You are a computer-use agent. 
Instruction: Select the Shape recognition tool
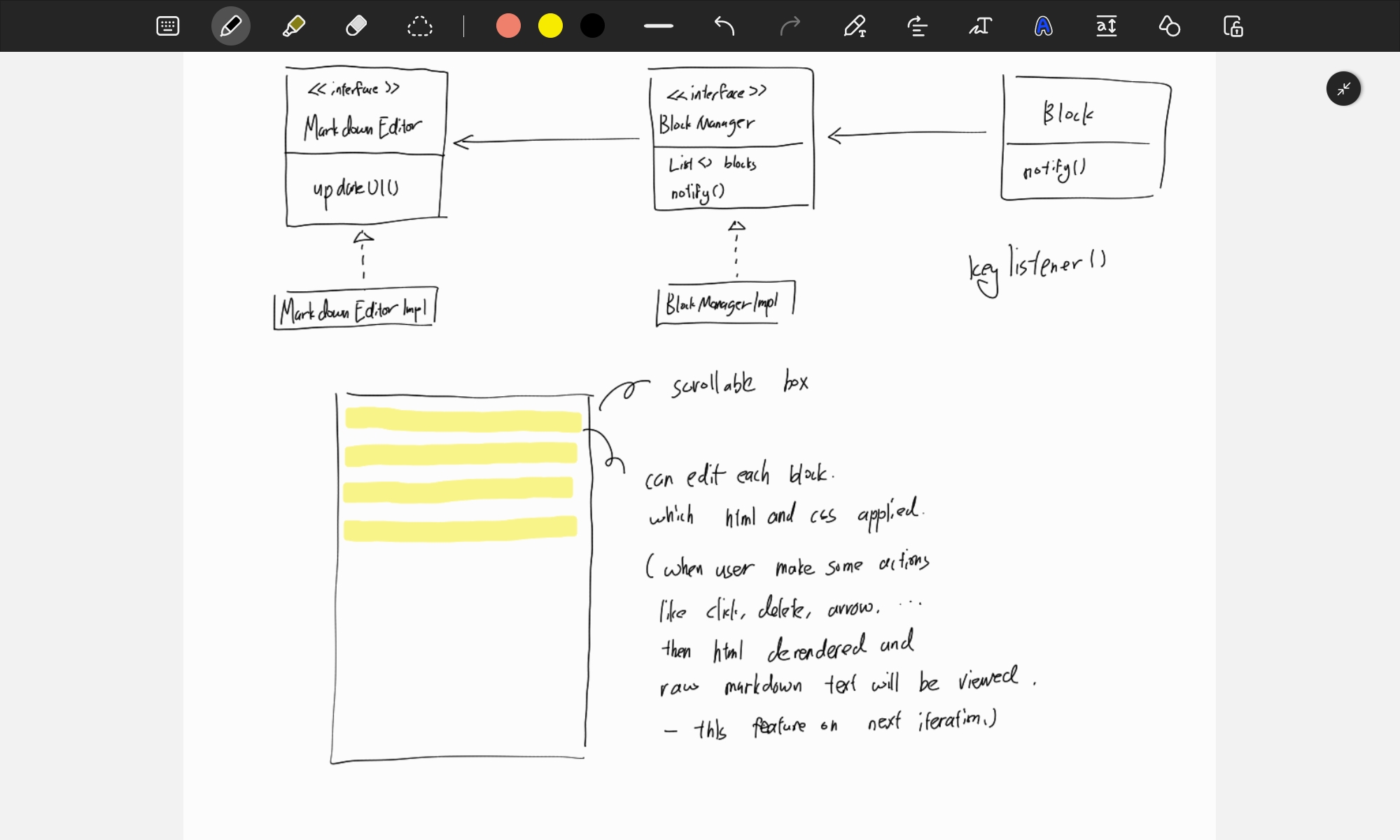[x=1169, y=27]
